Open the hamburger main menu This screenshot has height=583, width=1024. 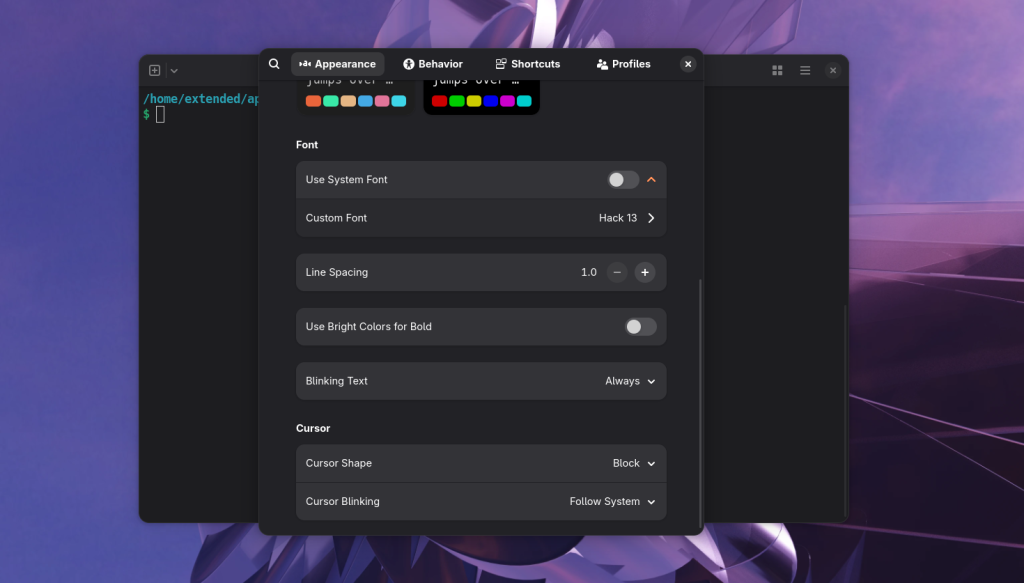(x=805, y=71)
